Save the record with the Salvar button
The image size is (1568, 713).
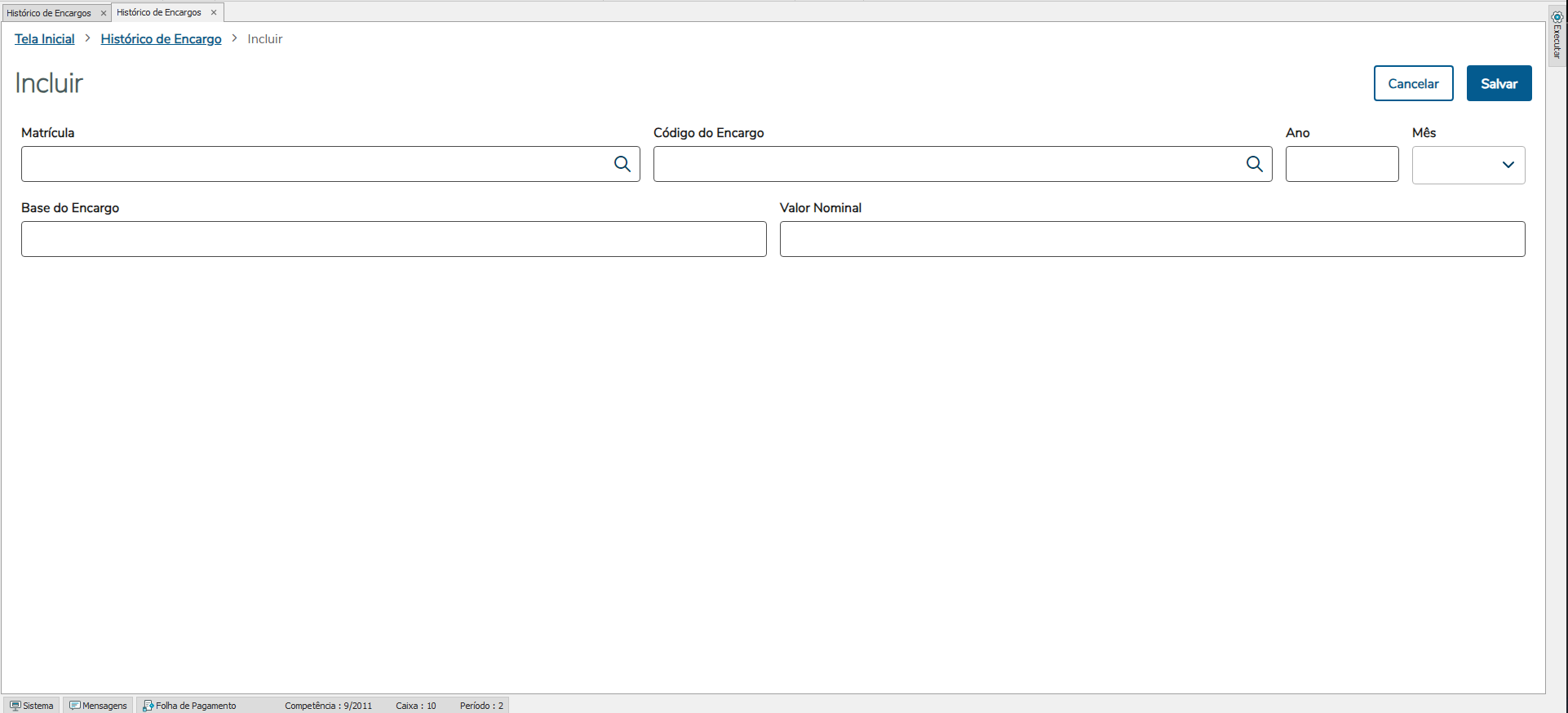[x=1499, y=83]
